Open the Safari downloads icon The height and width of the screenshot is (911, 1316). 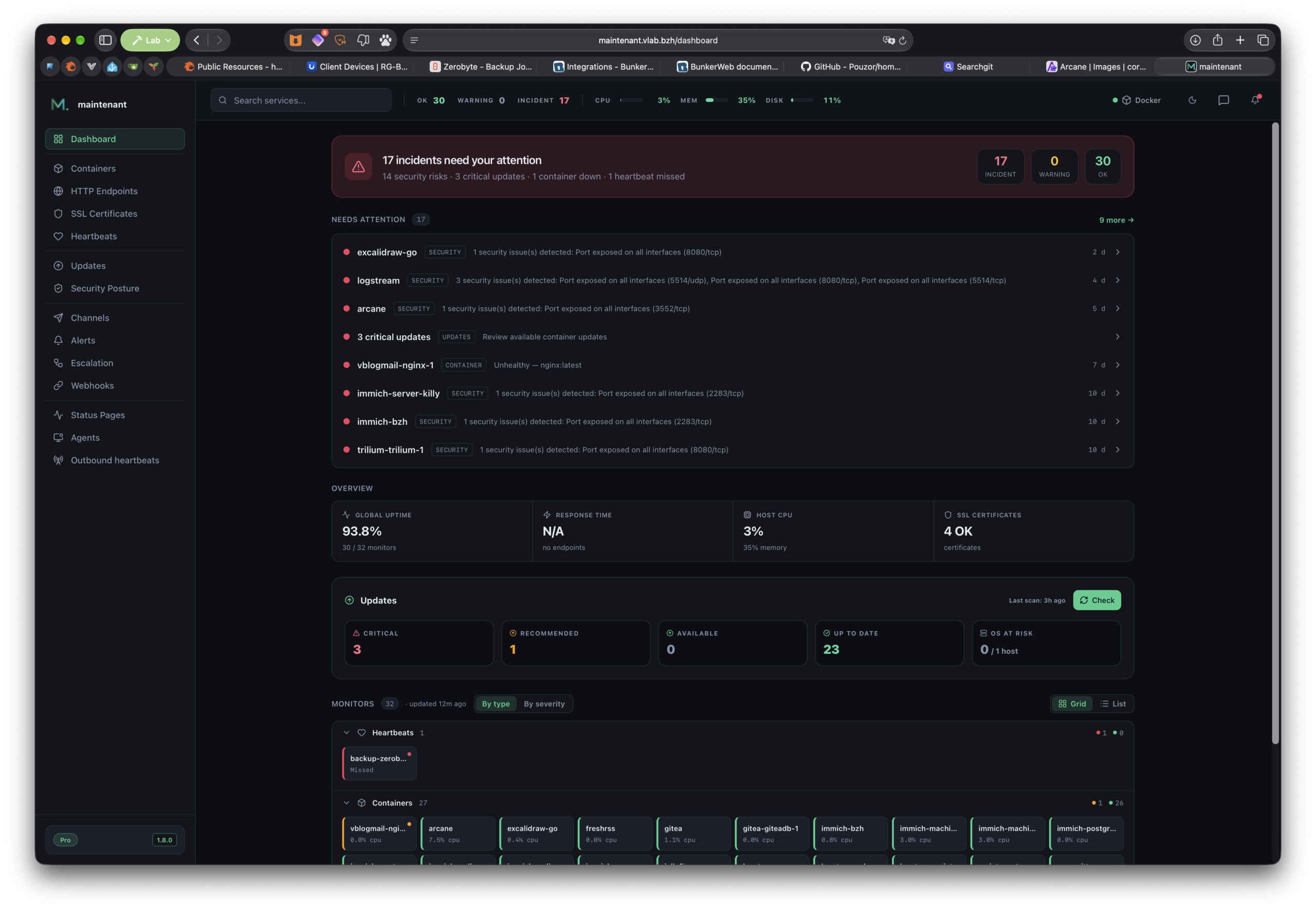click(1195, 40)
